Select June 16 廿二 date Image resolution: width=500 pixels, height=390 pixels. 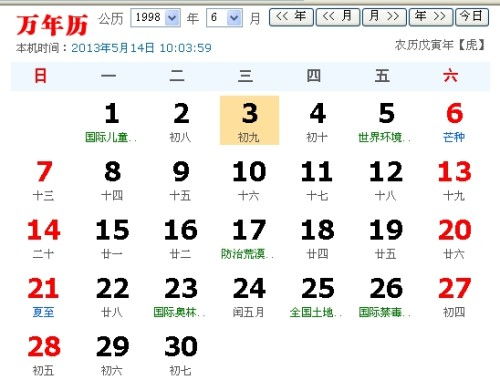click(x=181, y=238)
